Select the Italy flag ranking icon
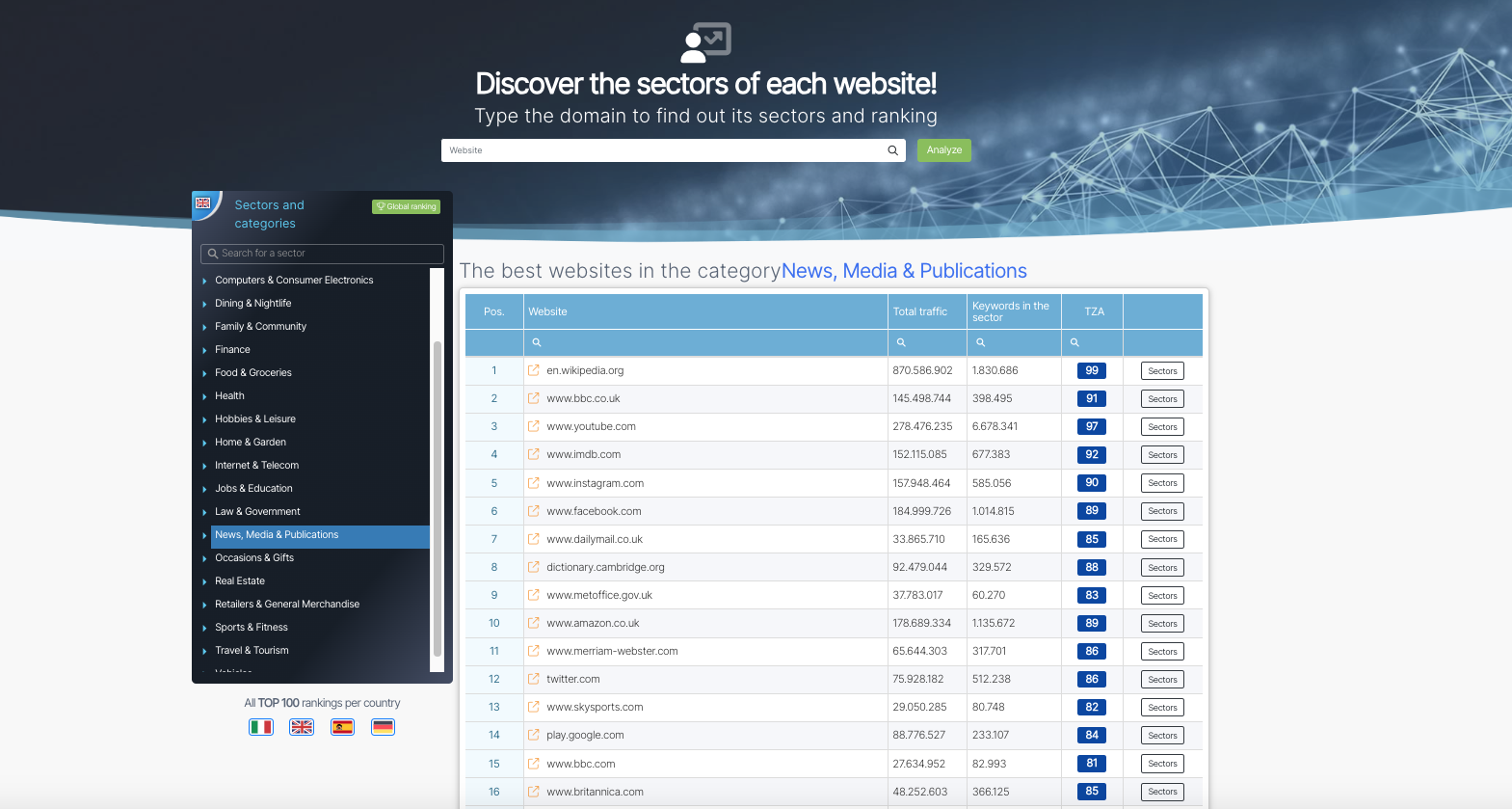Screen dimensions: 1512x809 261,727
